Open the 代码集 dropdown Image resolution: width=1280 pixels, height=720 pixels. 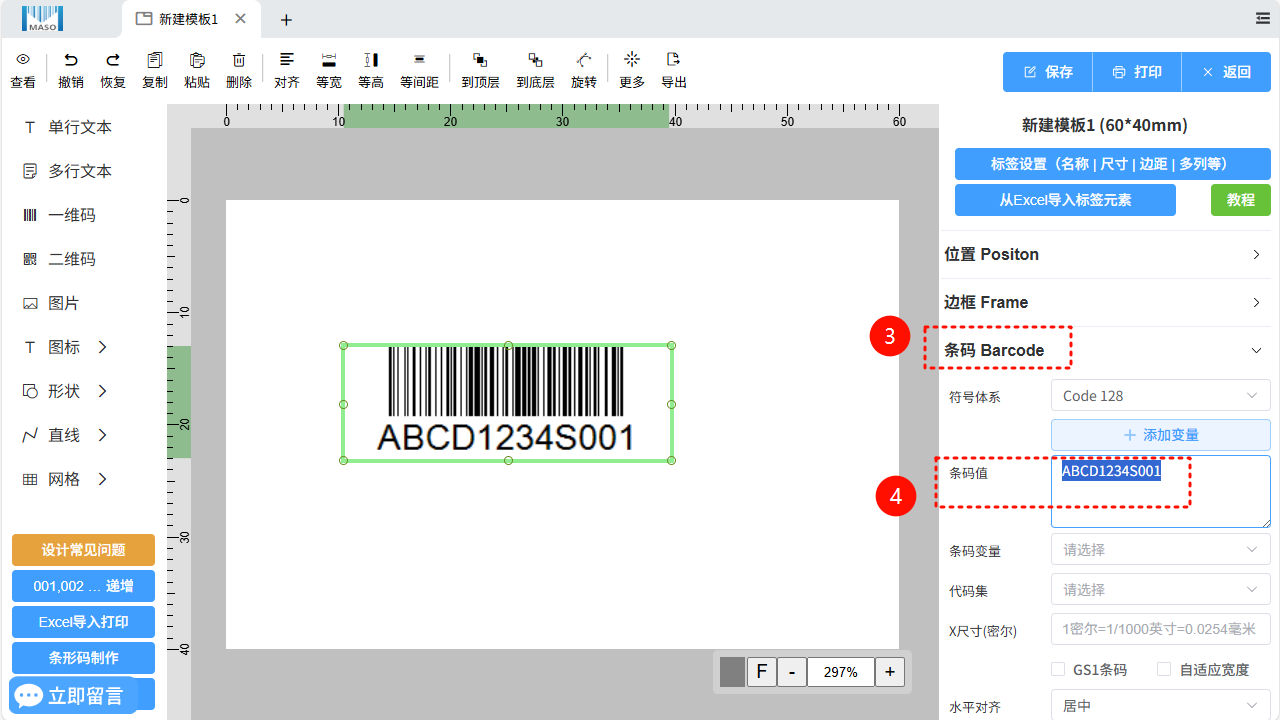[1160, 590]
